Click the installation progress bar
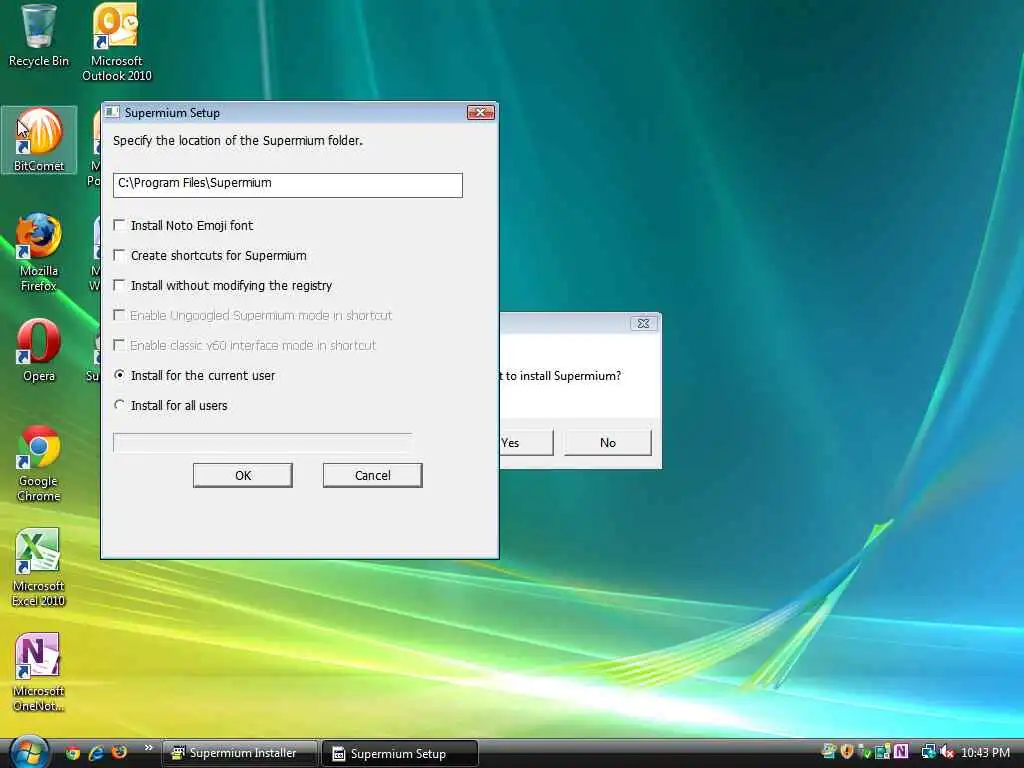Viewport: 1024px width, 768px height. (x=263, y=443)
